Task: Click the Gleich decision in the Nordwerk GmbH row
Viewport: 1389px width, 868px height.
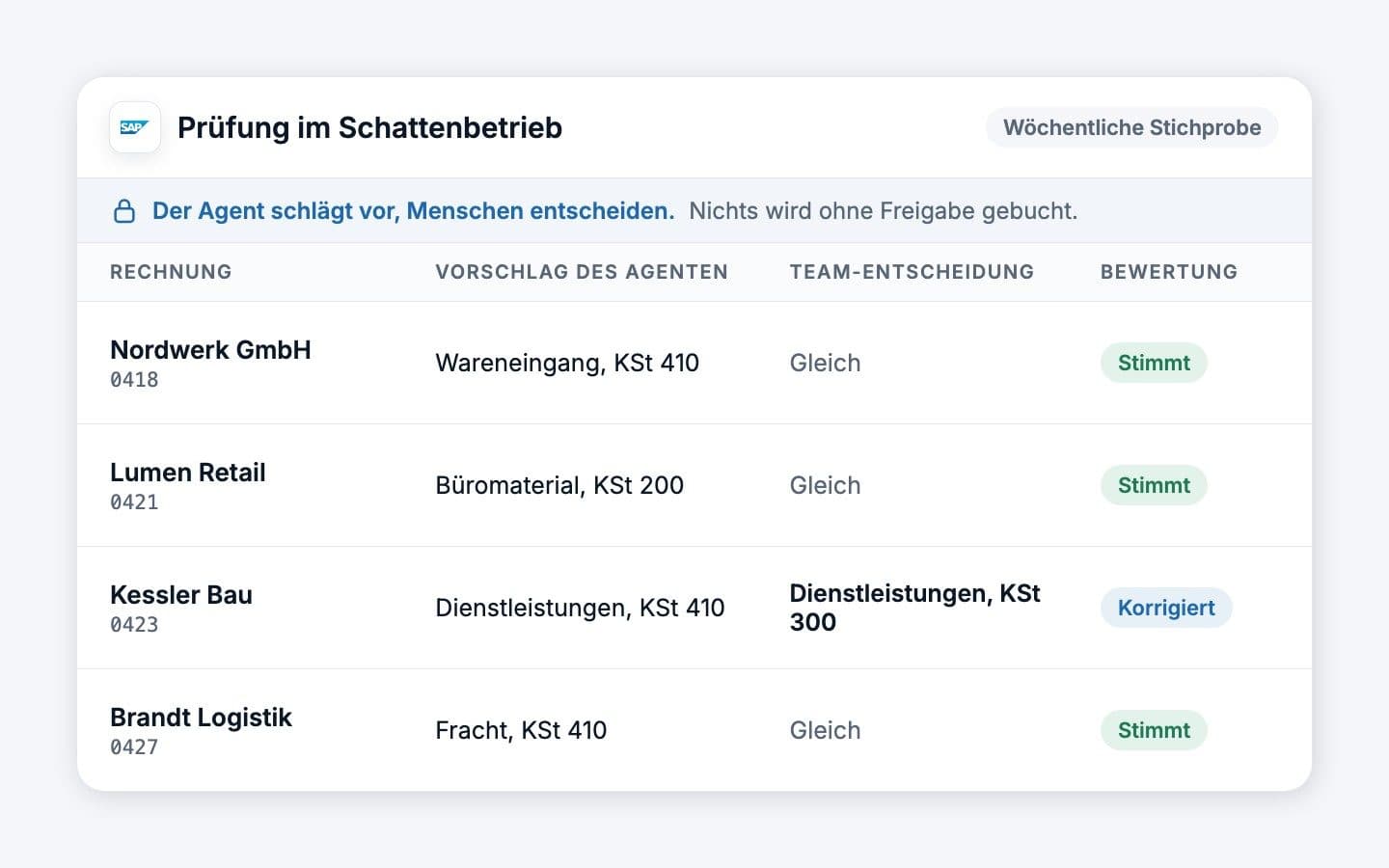Action: tap(825, 363)
